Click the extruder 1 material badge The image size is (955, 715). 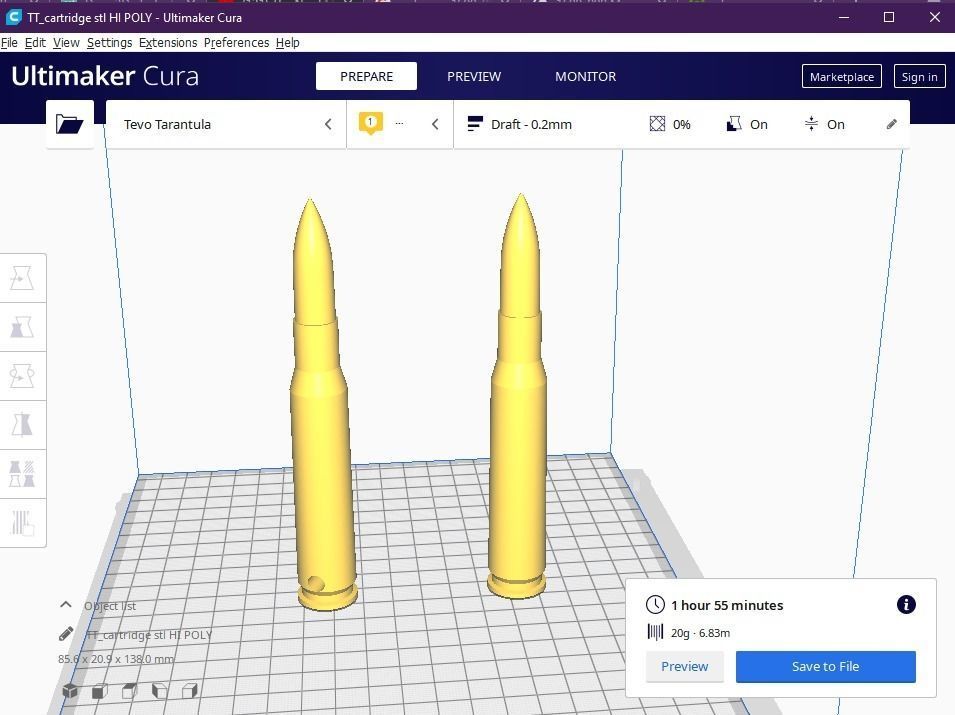[370, 124]
